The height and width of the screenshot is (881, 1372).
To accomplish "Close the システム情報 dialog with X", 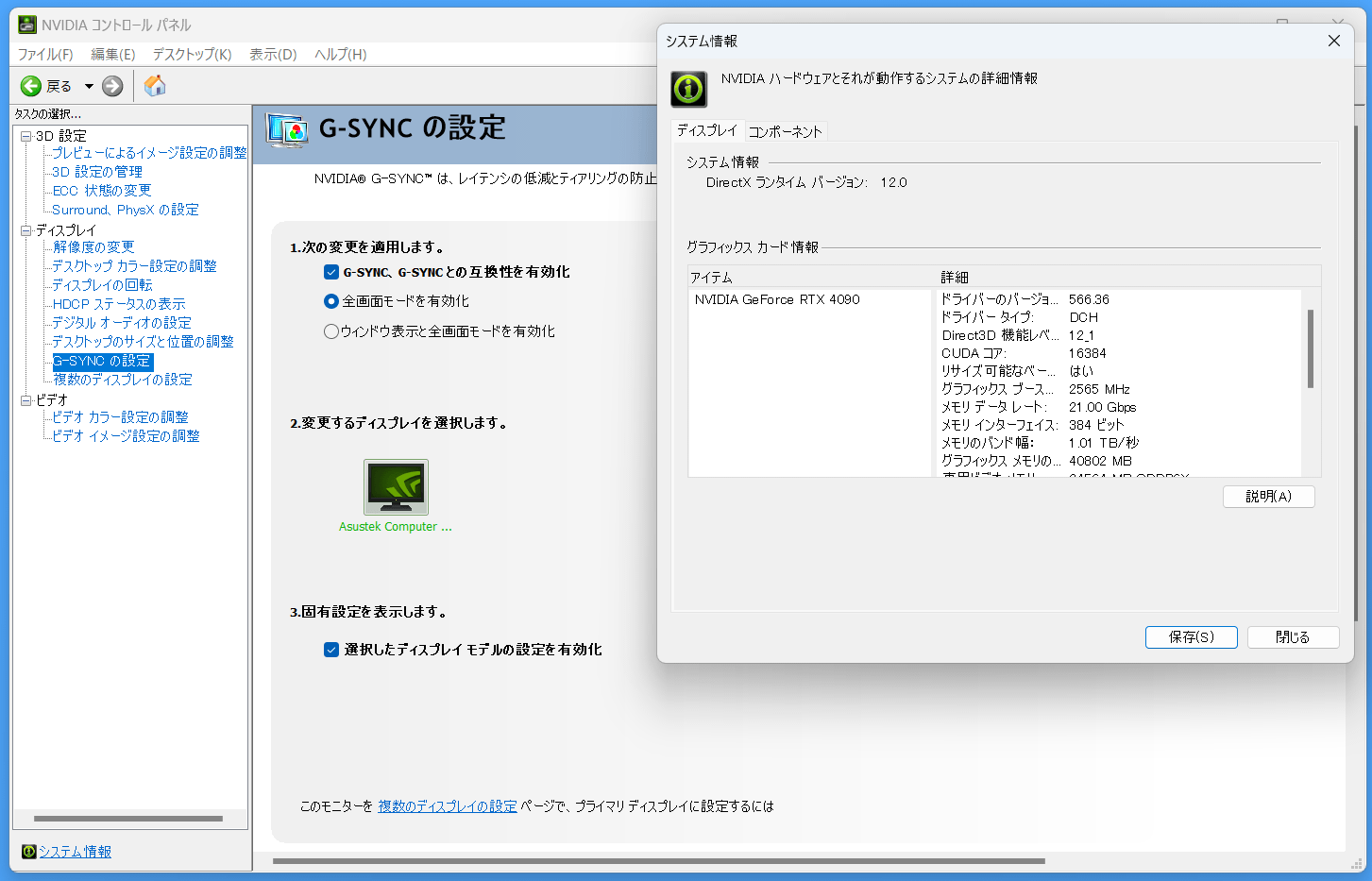I will pos(1334,41).
